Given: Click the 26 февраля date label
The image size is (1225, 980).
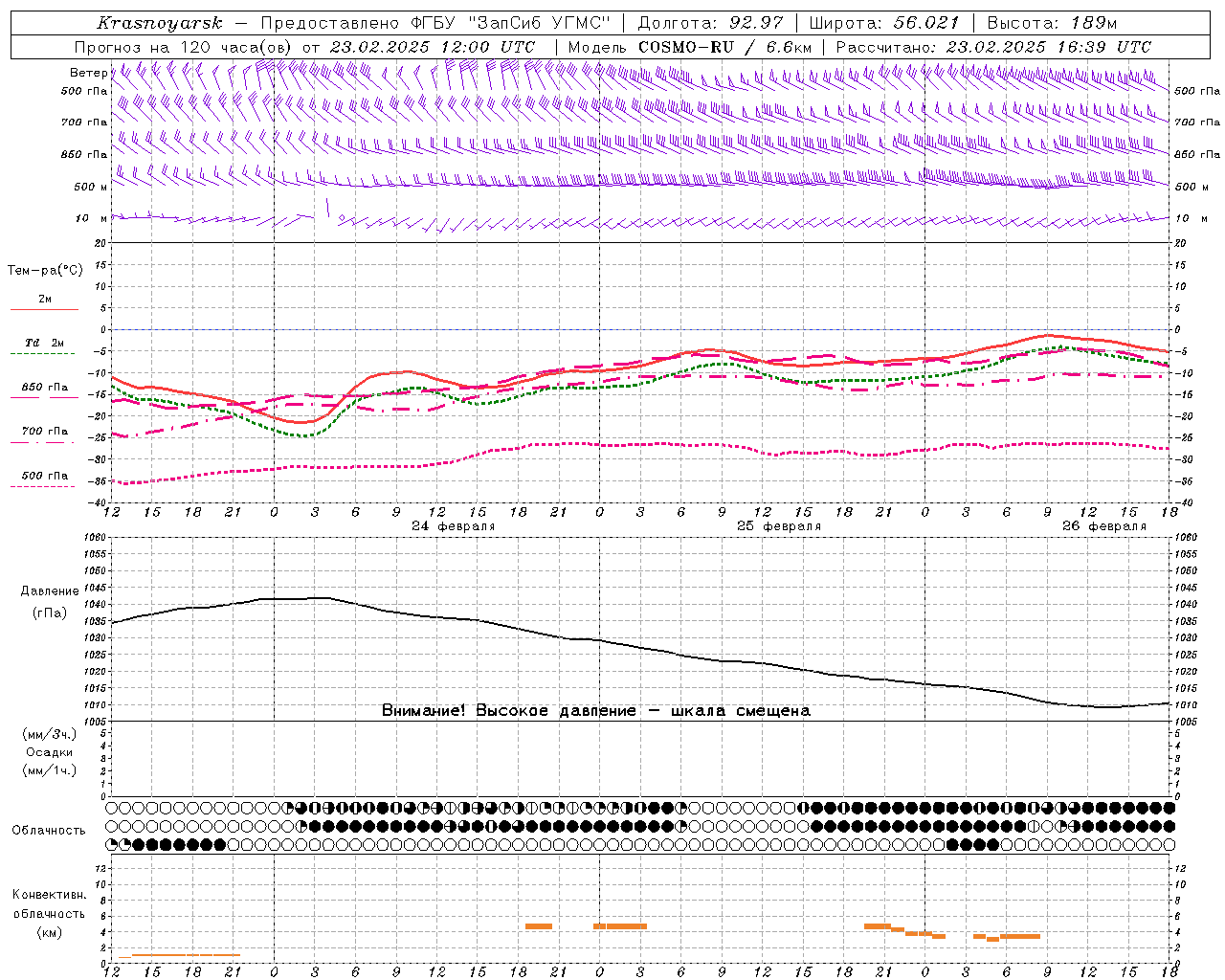Looking at the screenshot, I should [1104, 526].
